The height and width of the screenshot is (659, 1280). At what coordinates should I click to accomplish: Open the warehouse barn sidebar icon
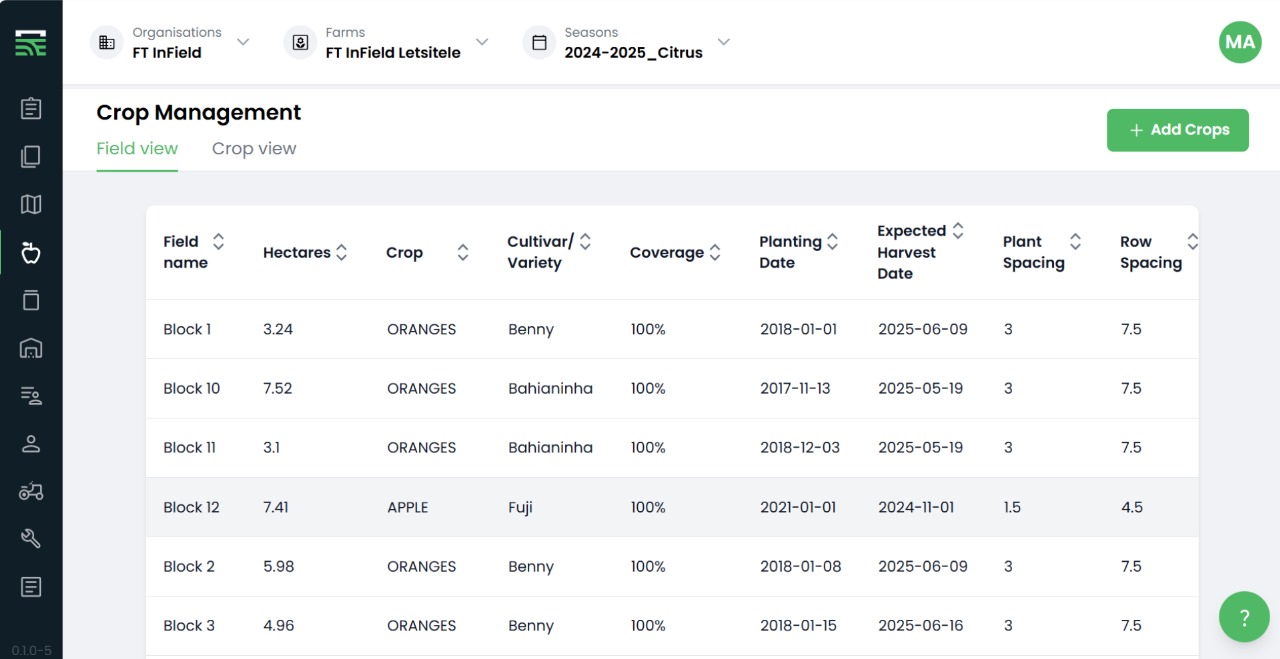click(31, 348)
